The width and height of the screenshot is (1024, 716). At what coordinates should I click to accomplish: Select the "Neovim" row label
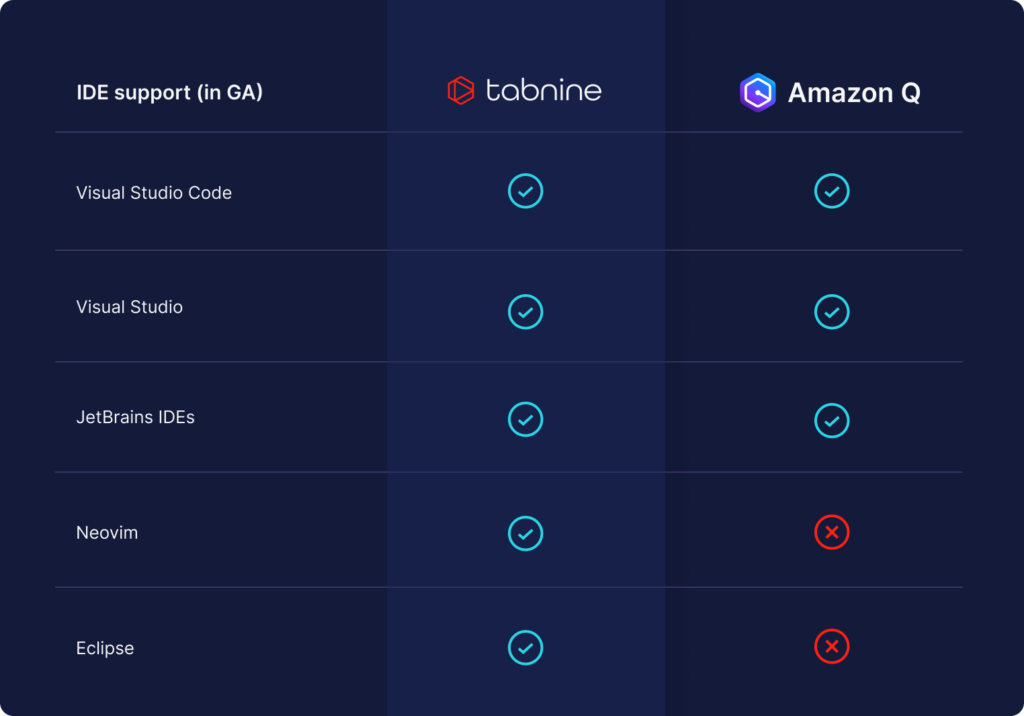click(x=107, y=533)
